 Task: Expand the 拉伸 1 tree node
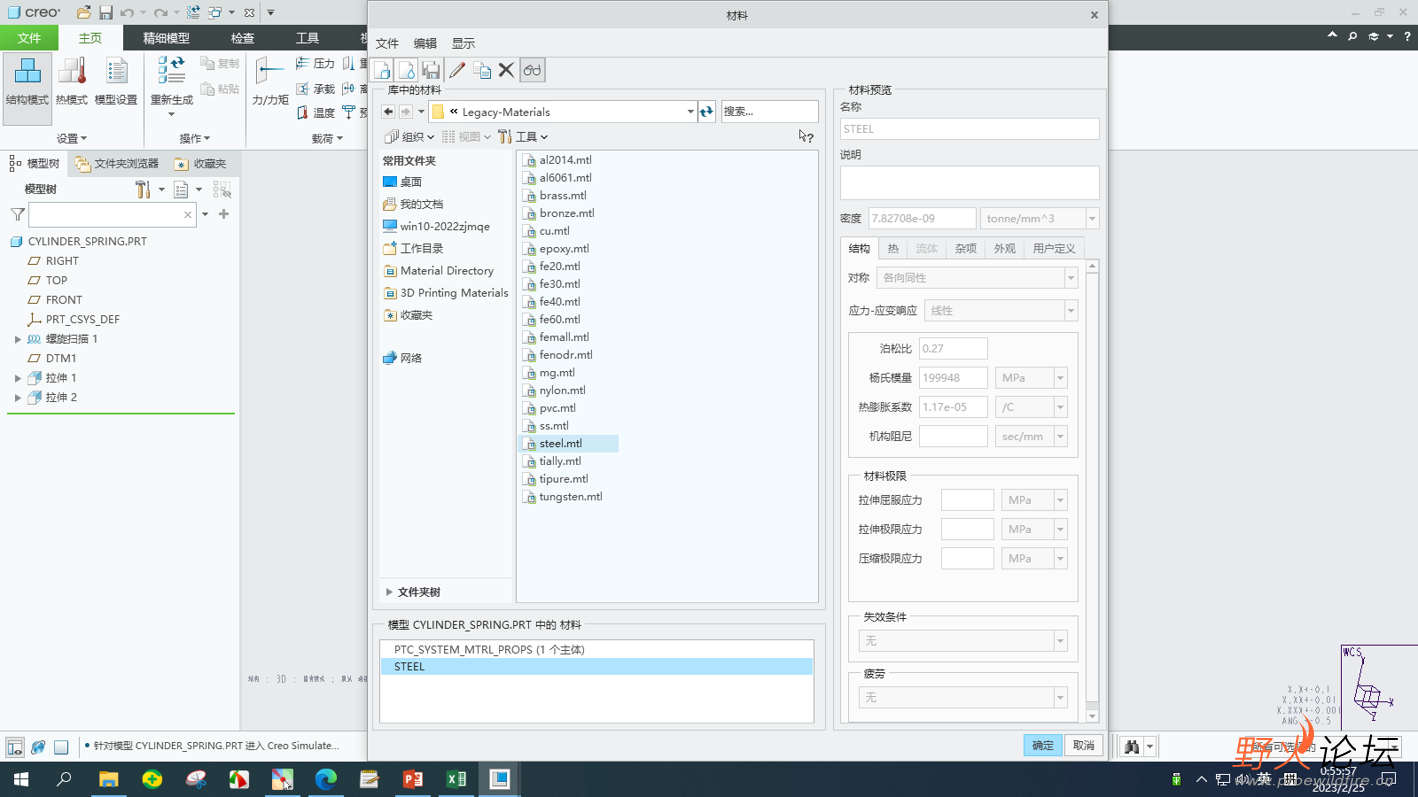(18, 378)
